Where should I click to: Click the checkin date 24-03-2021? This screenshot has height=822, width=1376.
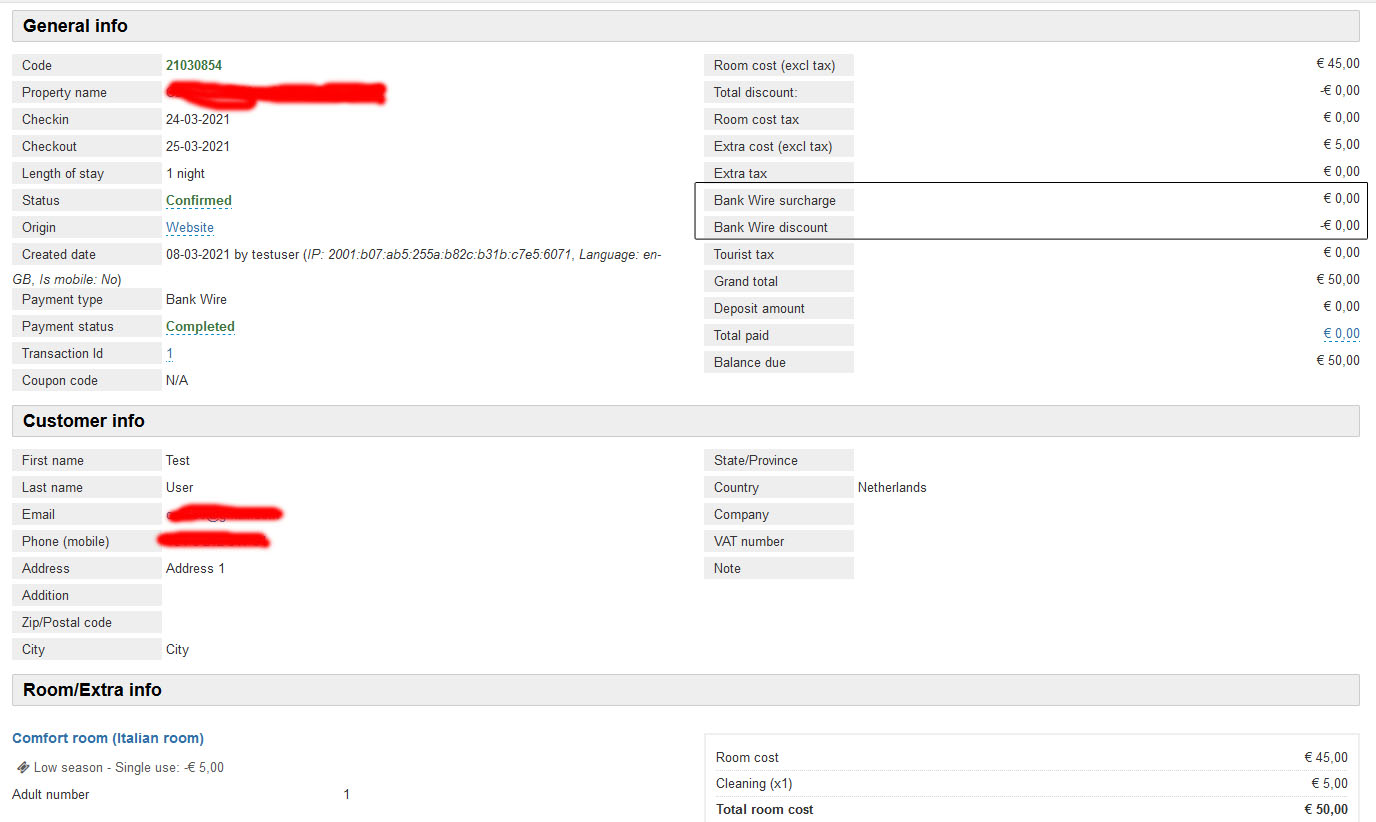(x=198, y=119)
